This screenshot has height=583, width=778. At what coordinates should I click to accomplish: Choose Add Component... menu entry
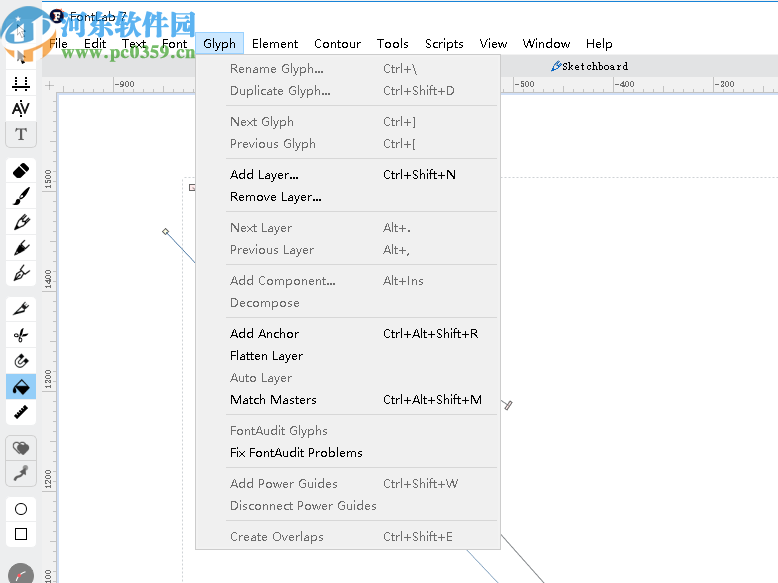coord(348,281)
